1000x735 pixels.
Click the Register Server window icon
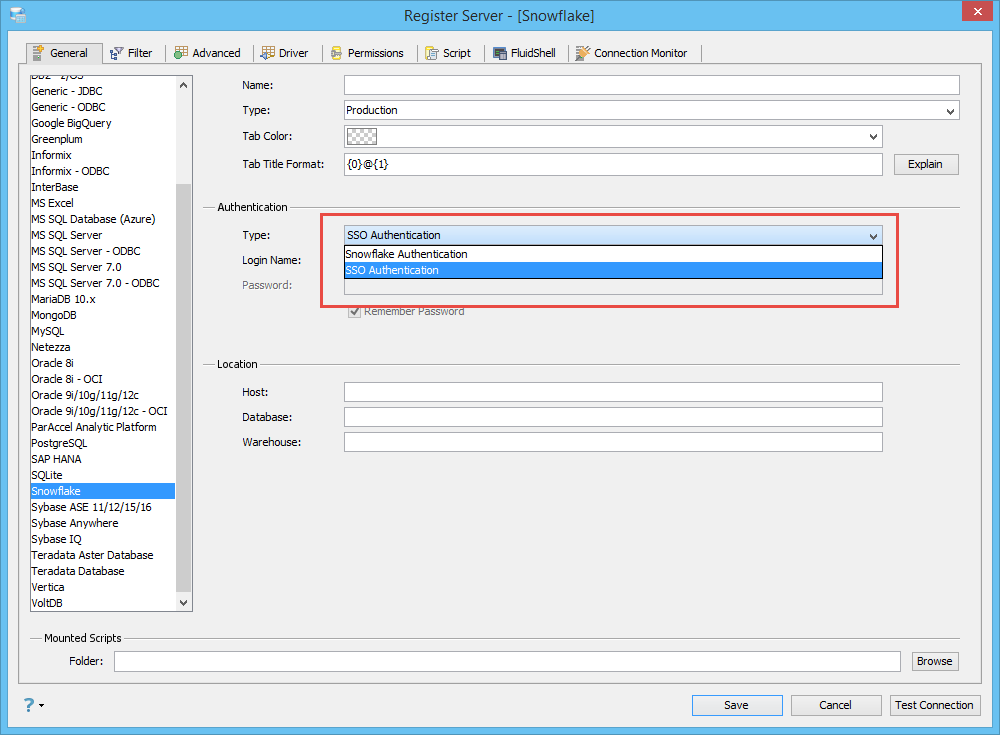18,15
